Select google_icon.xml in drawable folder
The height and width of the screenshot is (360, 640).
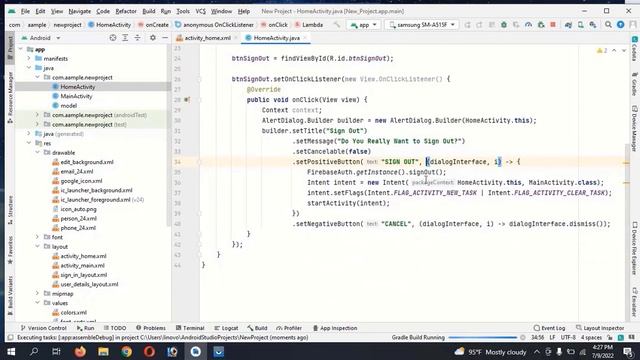pos(81,181)
